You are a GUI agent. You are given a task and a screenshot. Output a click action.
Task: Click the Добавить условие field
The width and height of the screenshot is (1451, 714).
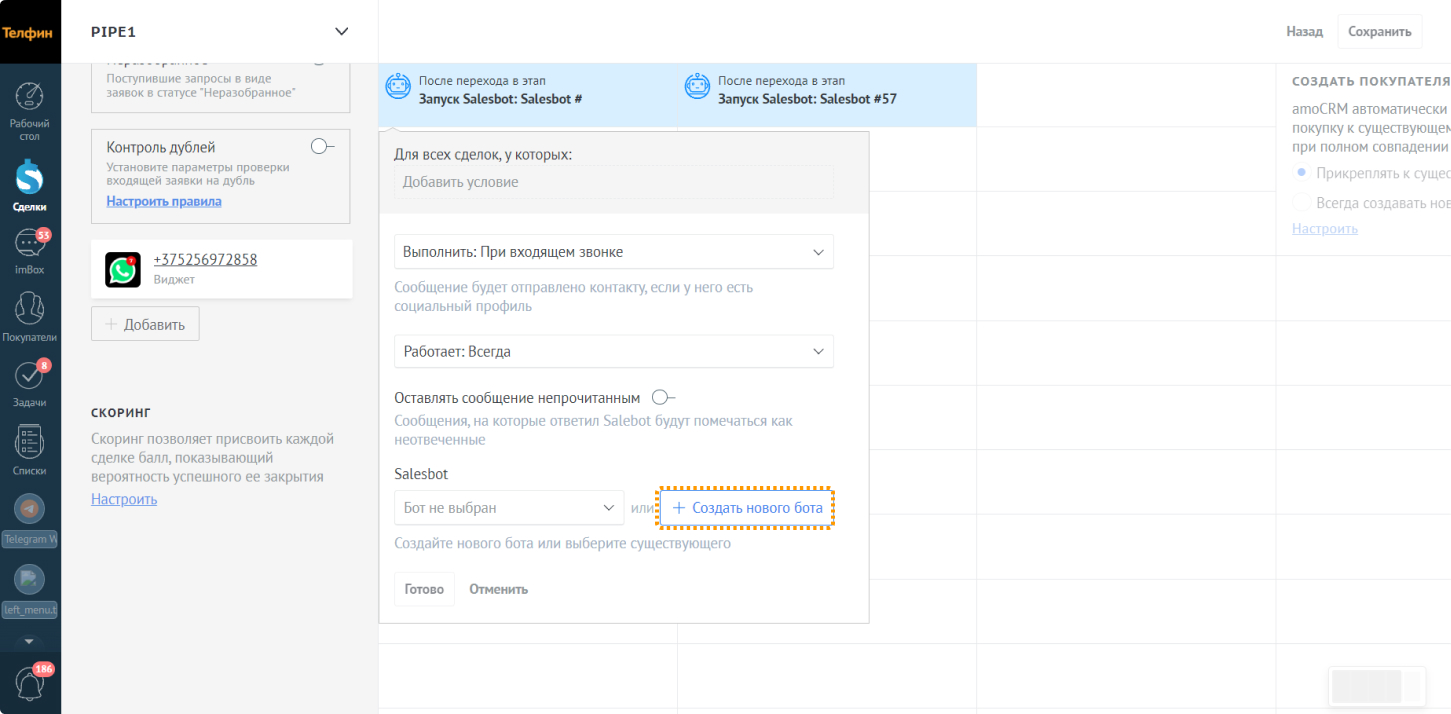pos(613,182)
